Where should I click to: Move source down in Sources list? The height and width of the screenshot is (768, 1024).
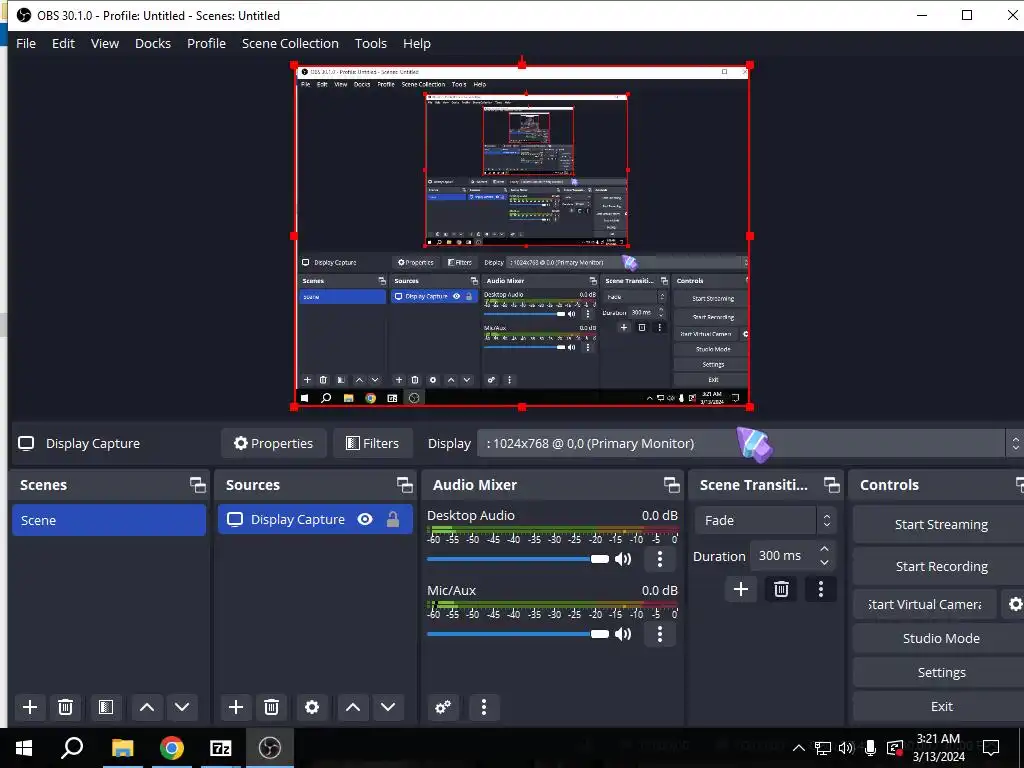pyautogui.click(x=388, y=707)
